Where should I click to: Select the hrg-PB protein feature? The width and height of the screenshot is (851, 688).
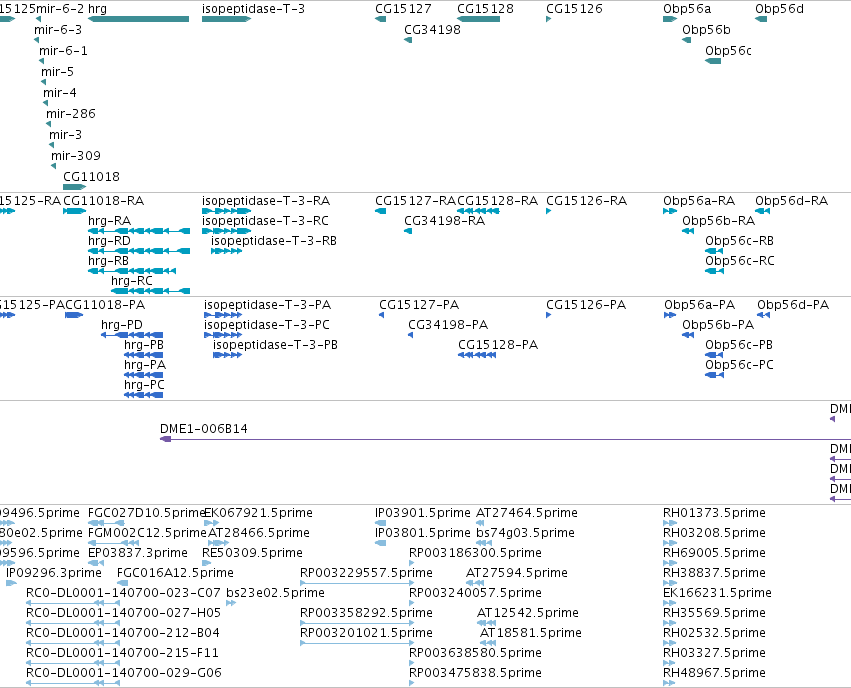(x=143, y=355)
